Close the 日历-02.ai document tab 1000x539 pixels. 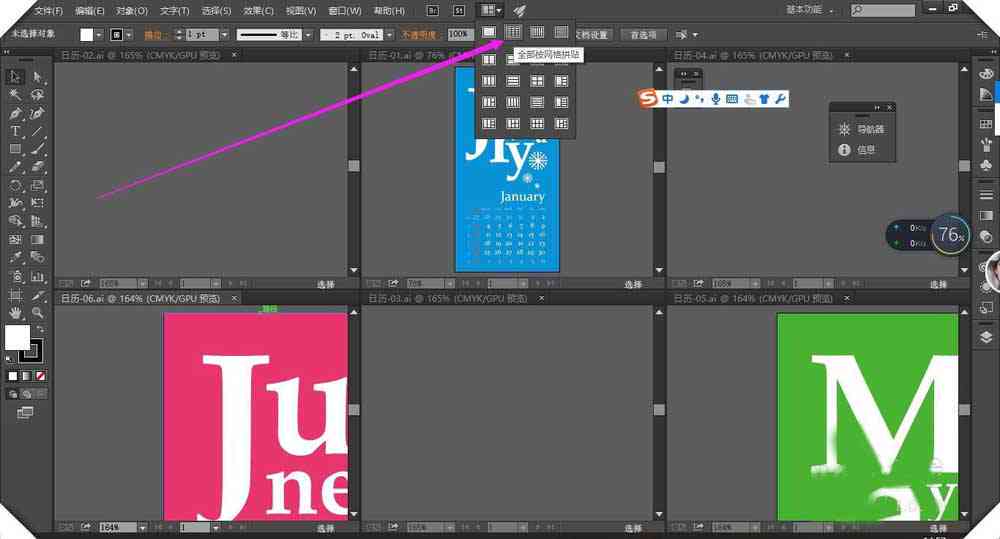click(234, 55)
